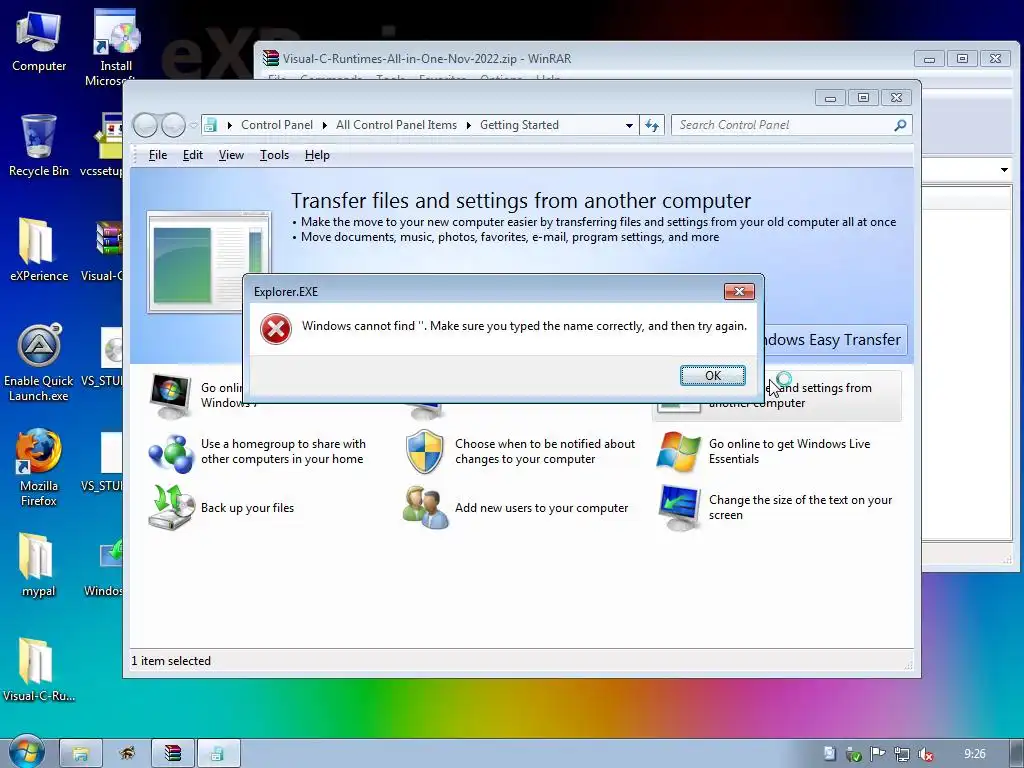
Task: Select the homegroup sharing icon
Action: coord(170,452)
